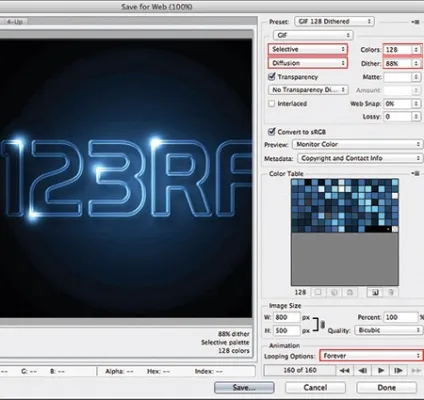Jump to first animation frame
424x400 pixels.
click(344, 370)
